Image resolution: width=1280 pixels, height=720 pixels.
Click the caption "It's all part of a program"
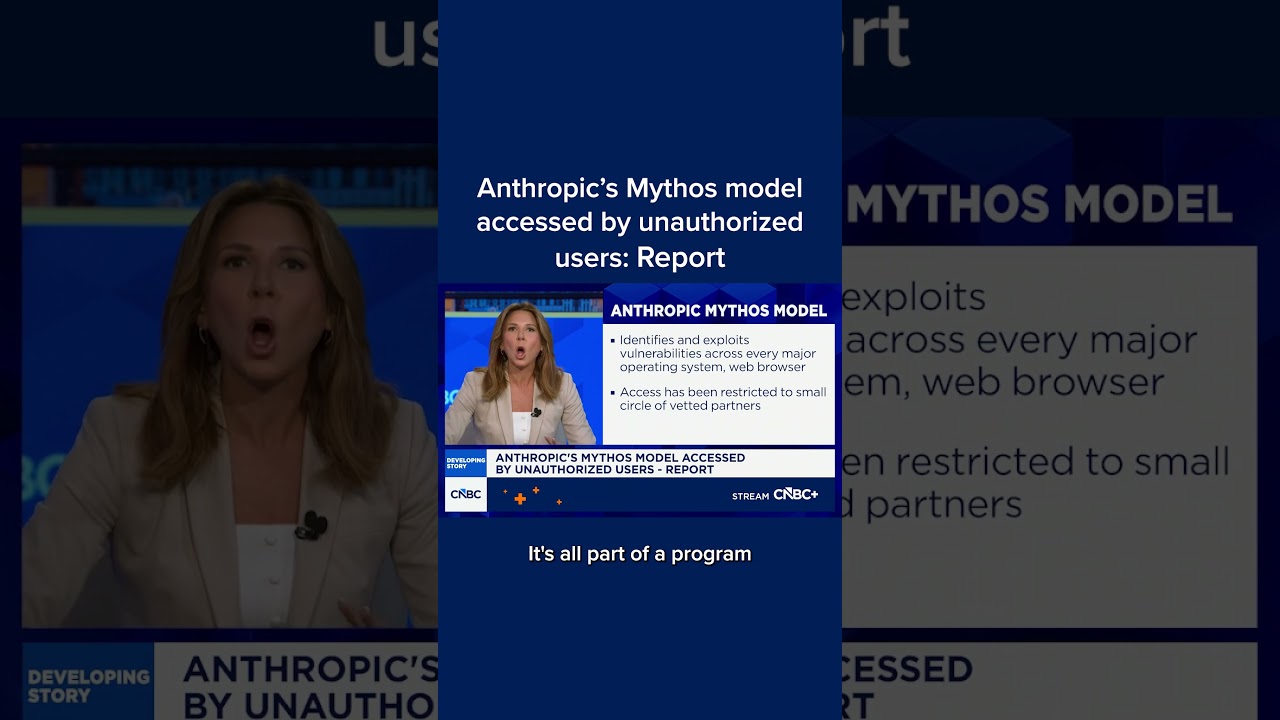tap(640, 554)
